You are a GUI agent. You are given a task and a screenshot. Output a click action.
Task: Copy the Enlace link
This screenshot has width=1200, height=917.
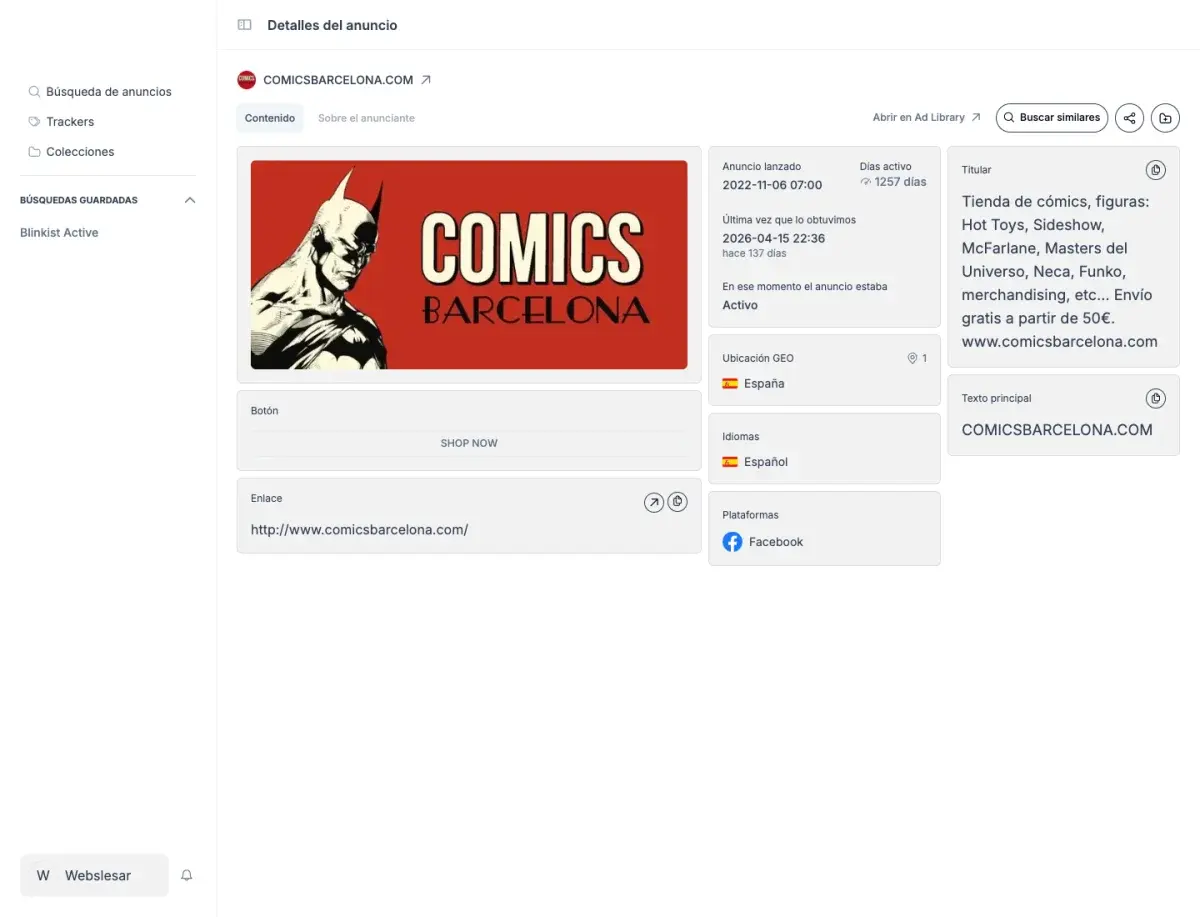(677, 502)
